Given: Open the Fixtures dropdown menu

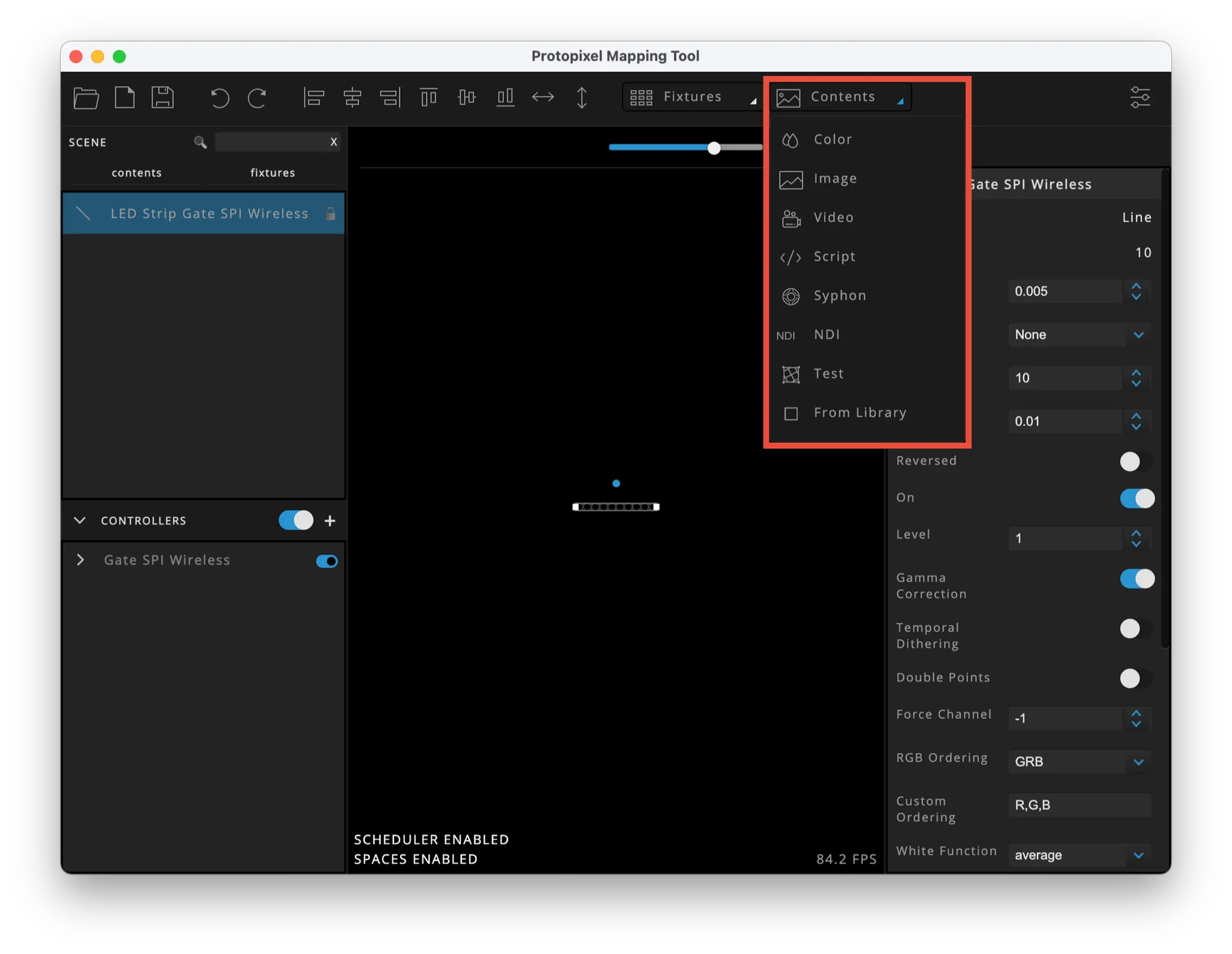Looking at the screenshot, I should pyautogui.click(x=692, y=97).
